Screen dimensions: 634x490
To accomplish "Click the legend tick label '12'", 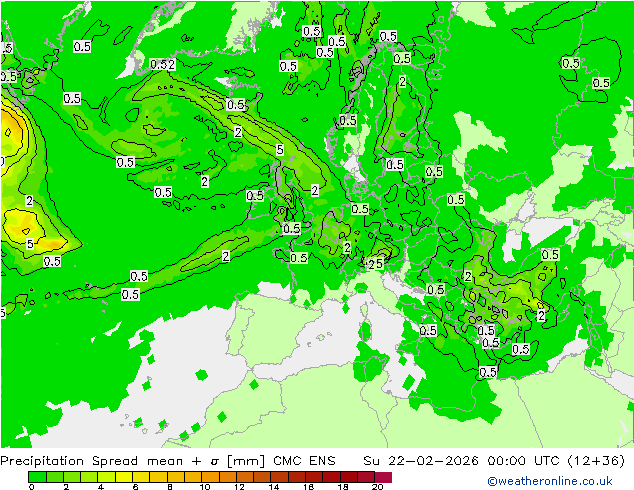I will pyautogui.click(x=239, y=487).
